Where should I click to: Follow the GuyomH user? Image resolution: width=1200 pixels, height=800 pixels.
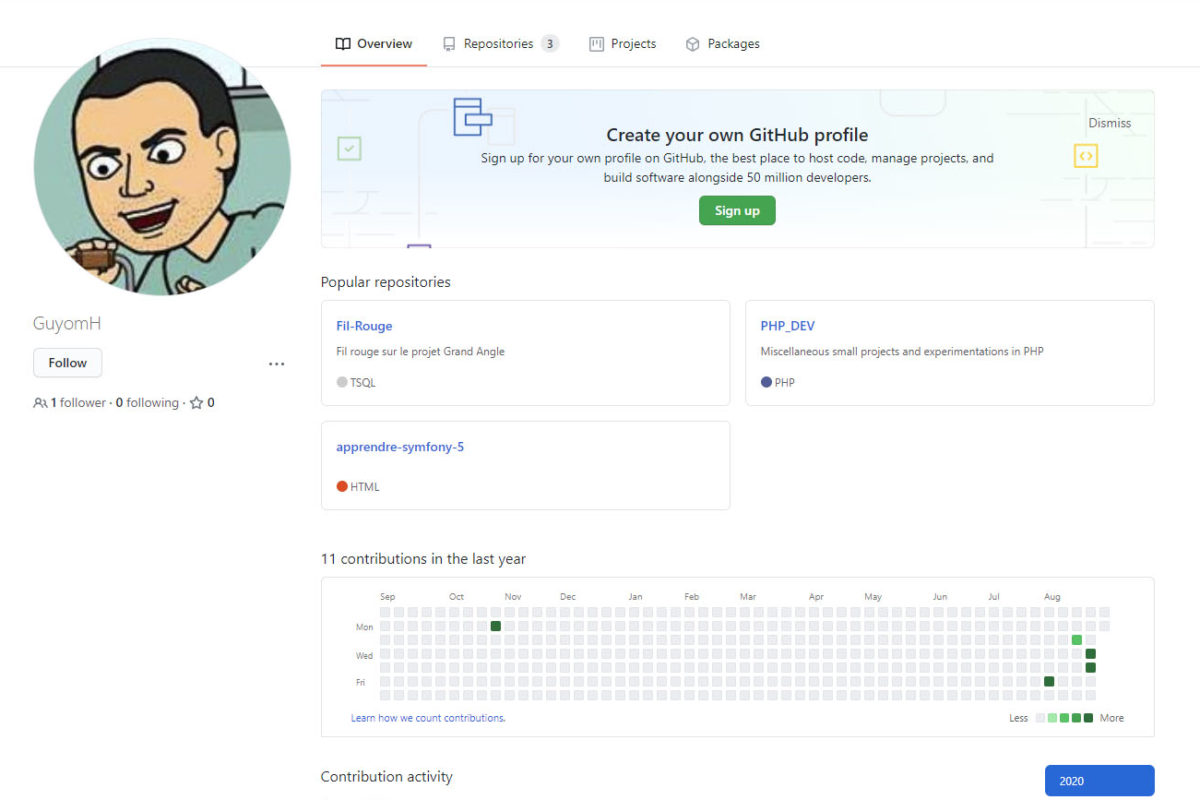click(67, 363)
